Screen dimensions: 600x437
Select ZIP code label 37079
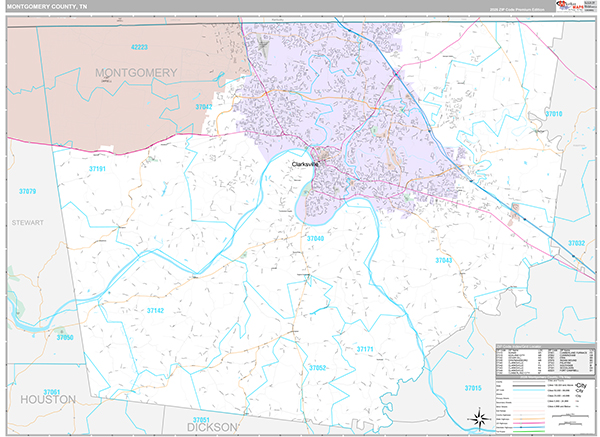coord(28,191)
